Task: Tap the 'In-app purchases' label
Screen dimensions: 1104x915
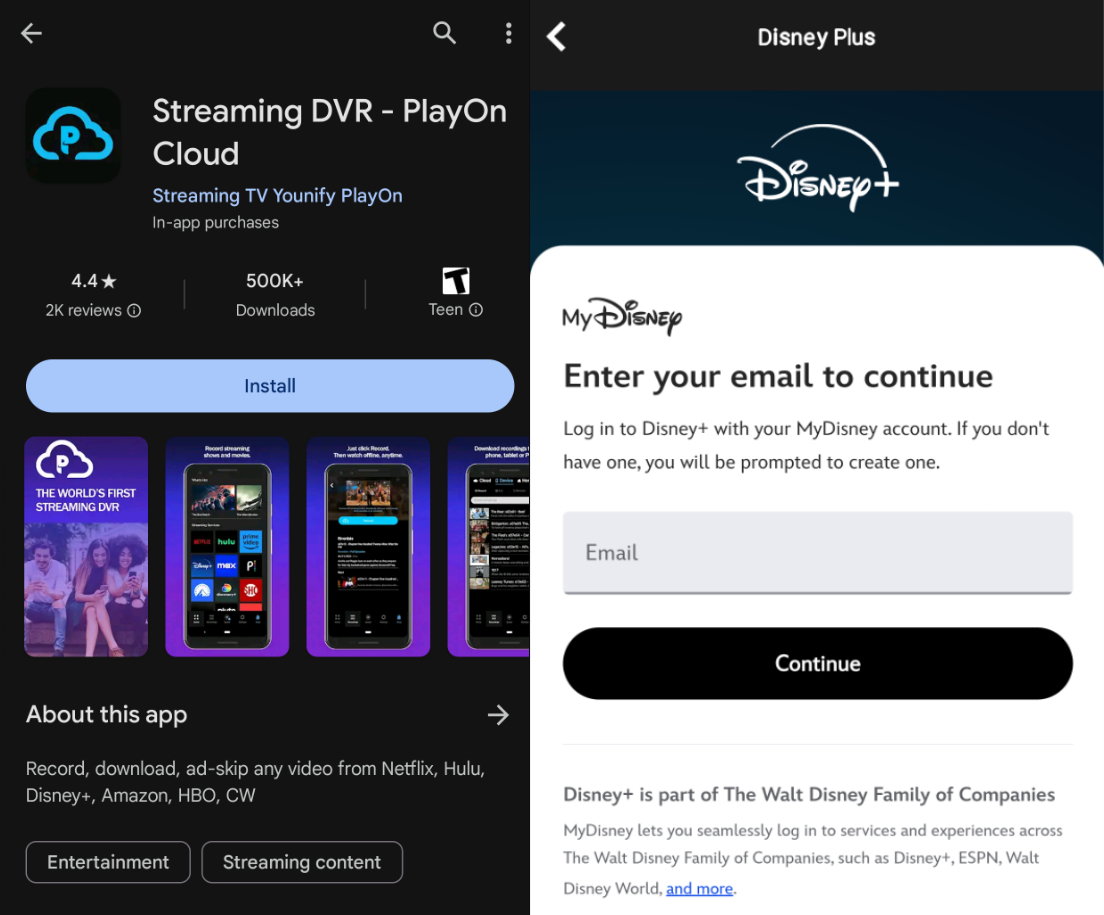Action: click(x=215, y=222)
